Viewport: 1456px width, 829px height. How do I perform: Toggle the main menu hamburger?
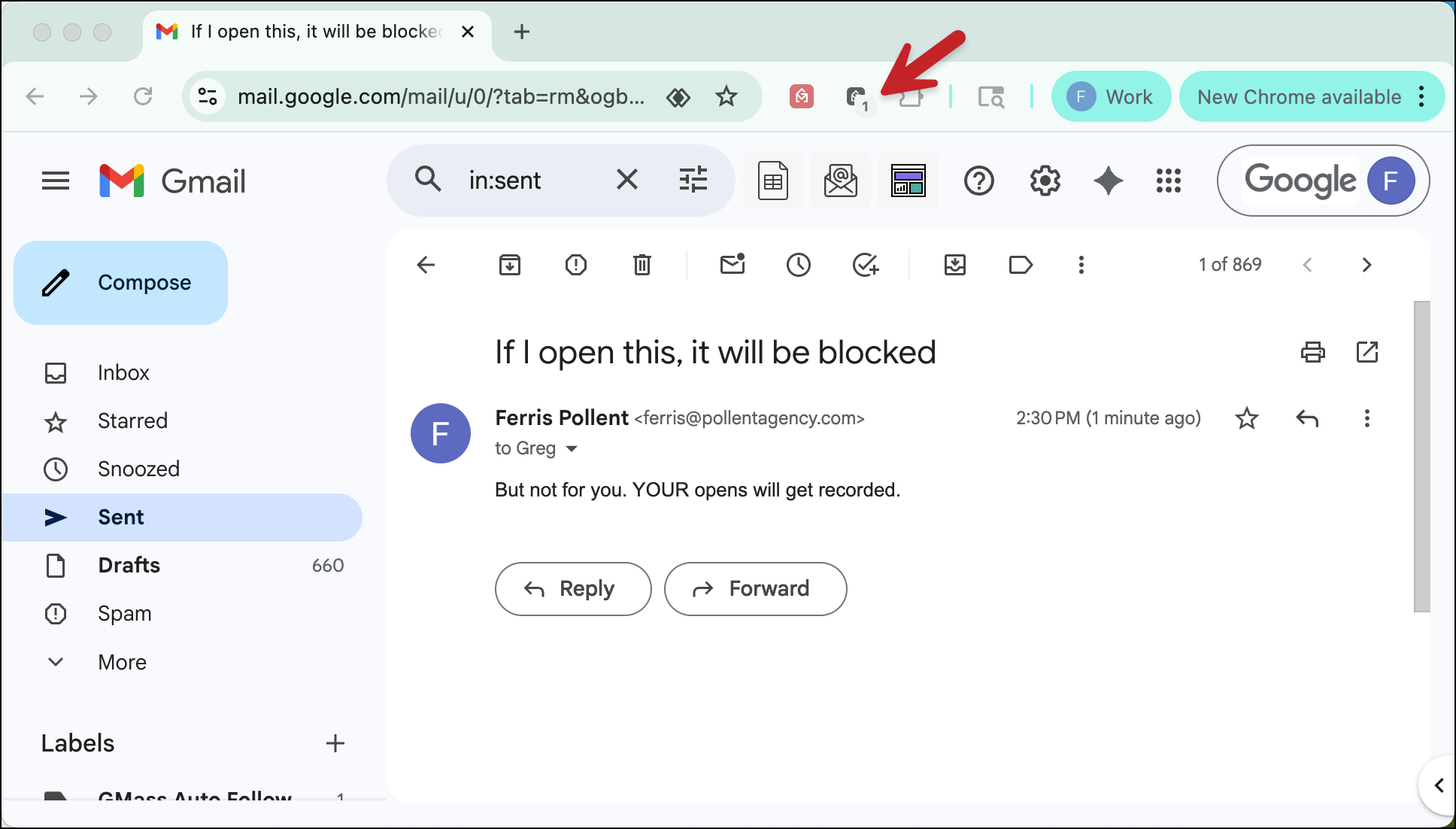[x=56, y=181]
